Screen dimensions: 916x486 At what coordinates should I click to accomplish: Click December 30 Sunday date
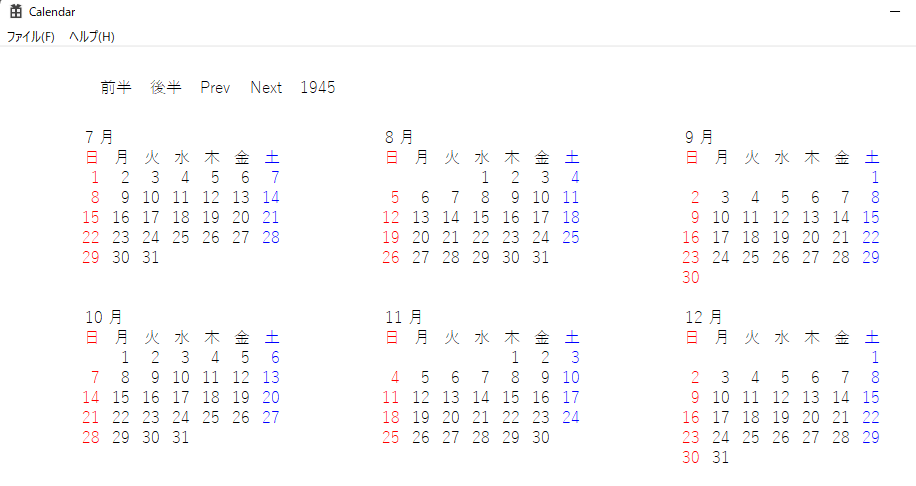[x=691, y=457]
